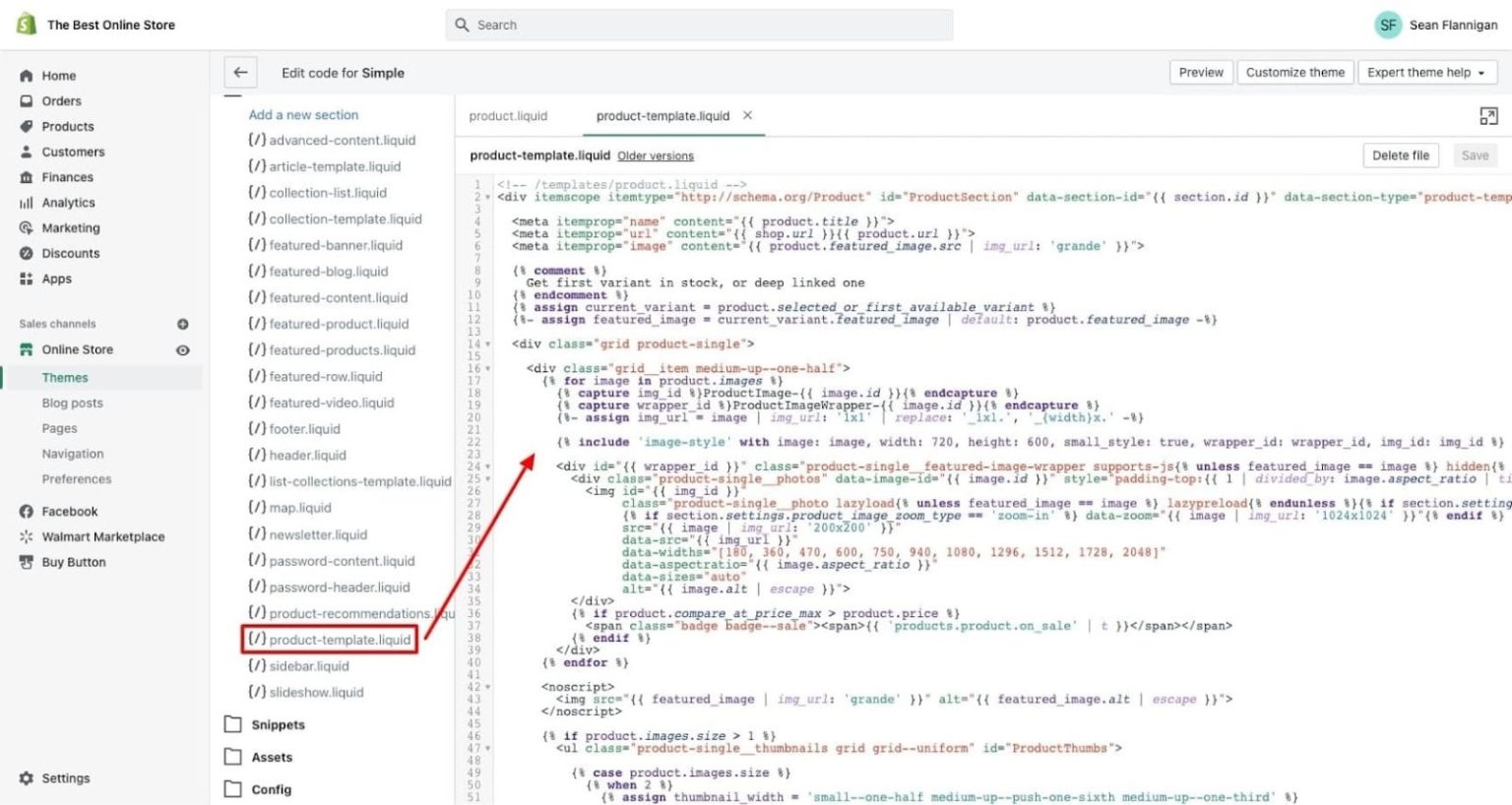1512x805 pixels.
Task: Close the product-template.liquid tab
Action: pos(747,115)
